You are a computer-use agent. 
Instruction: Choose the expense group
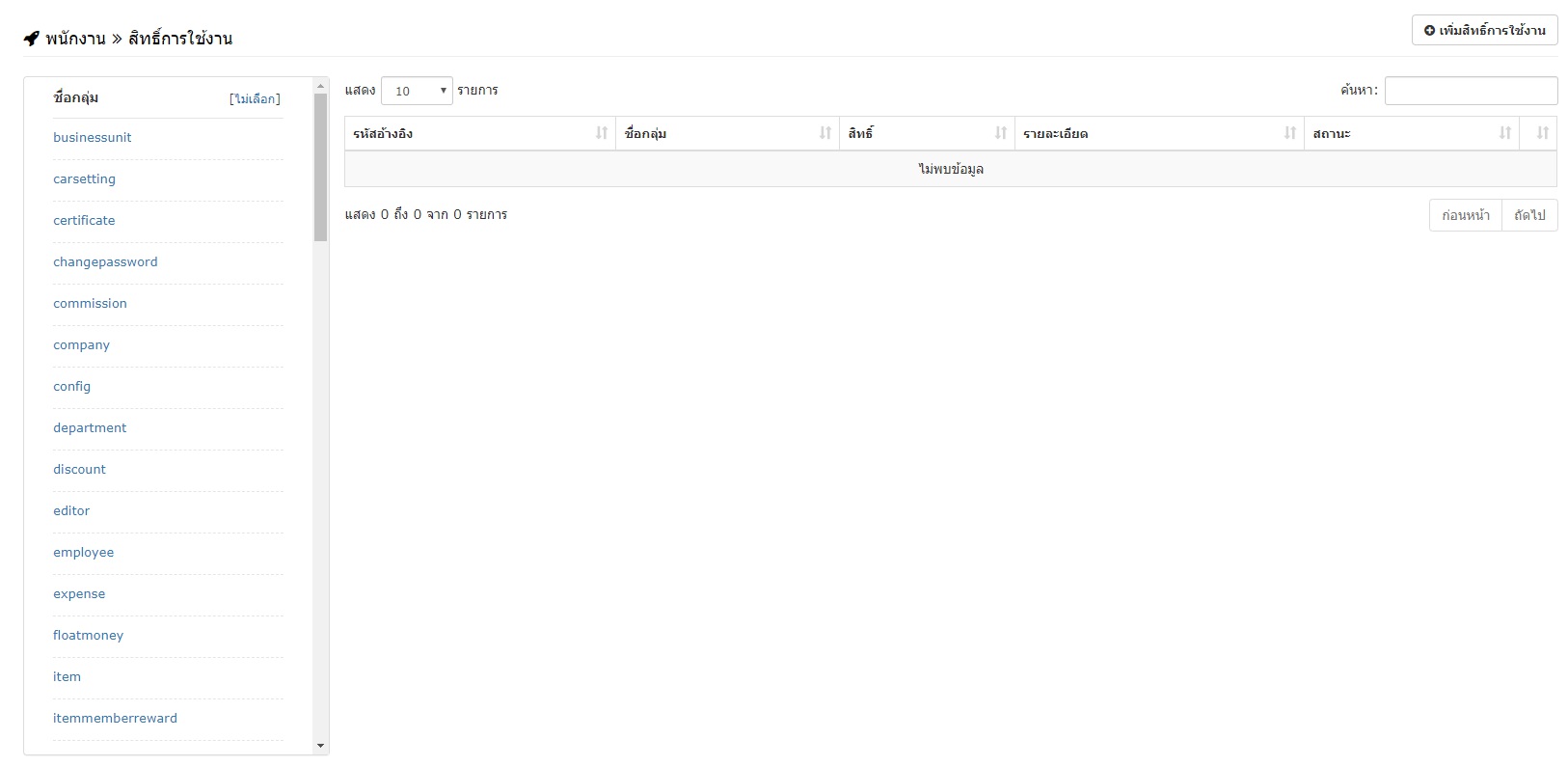pos(79,594)
